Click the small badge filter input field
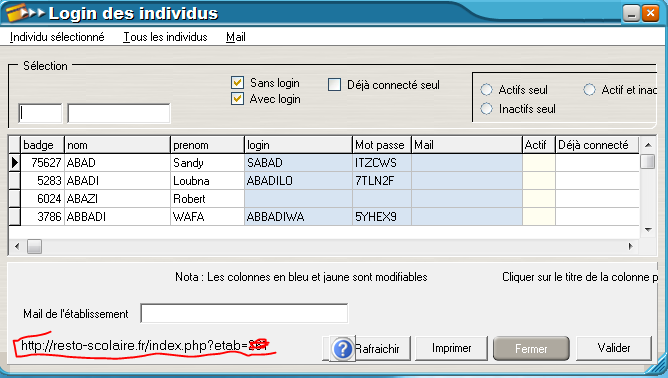Viewport: 668px width, 378px height. (x=40, y=113)
